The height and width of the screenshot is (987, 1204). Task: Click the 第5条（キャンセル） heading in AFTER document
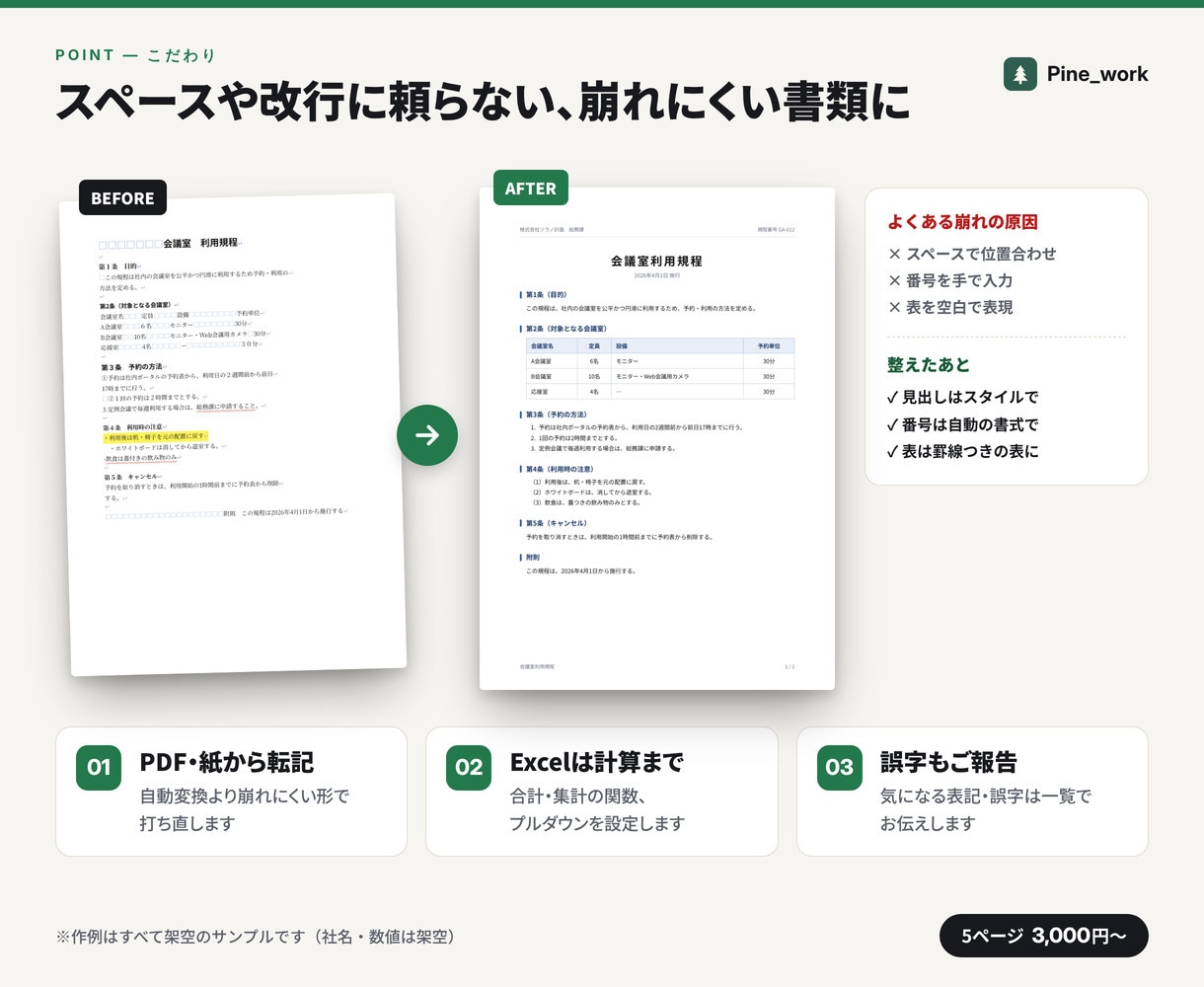557,523
